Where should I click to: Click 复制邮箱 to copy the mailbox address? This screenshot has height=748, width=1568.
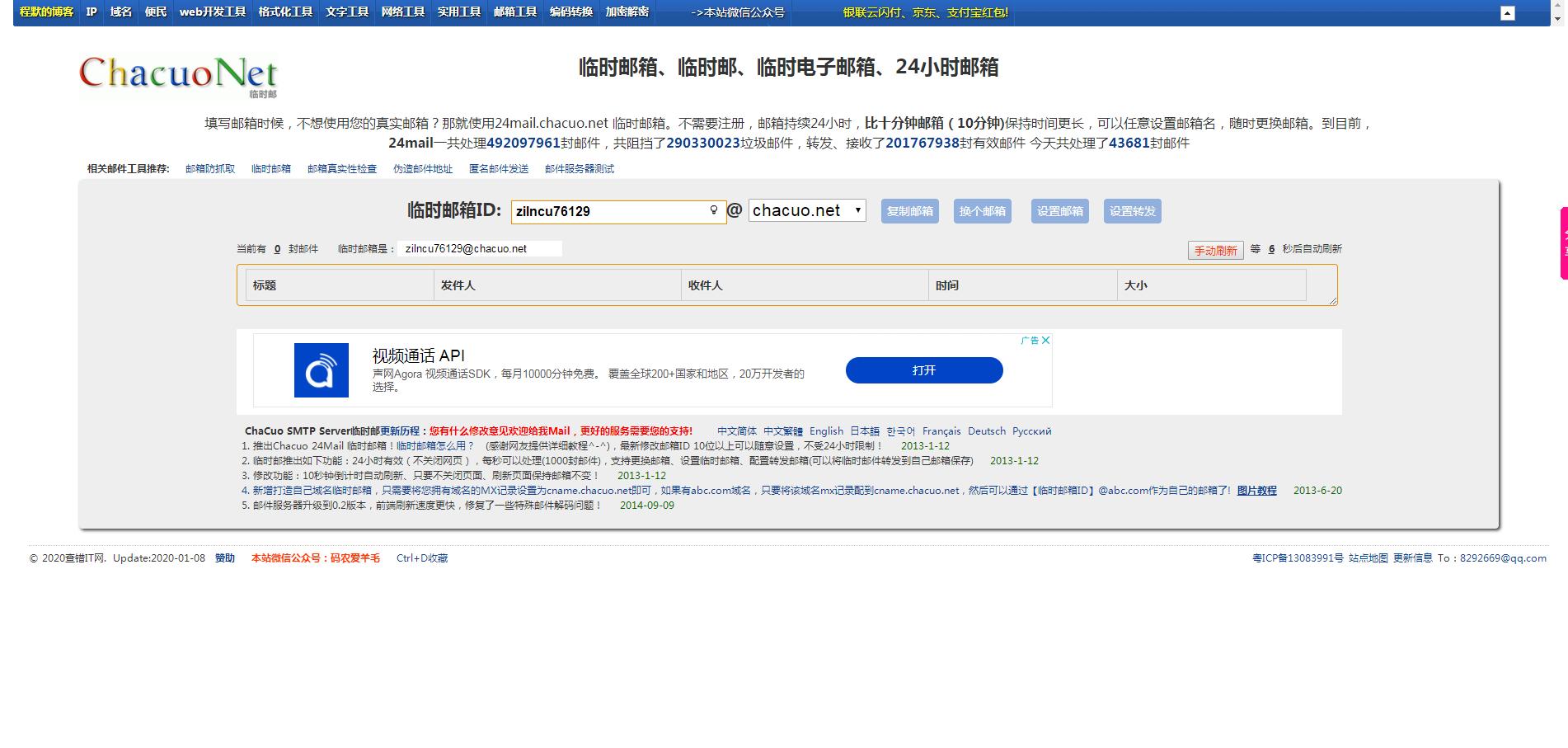click(x=909, y=211)
